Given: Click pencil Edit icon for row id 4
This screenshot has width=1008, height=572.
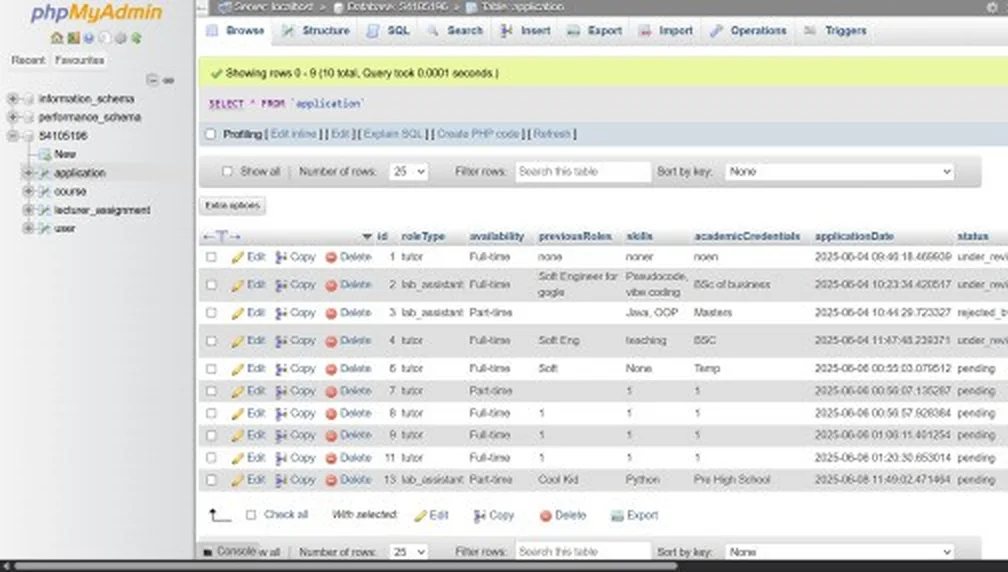Looking at the screenshot, I should (x=238, y=341).
